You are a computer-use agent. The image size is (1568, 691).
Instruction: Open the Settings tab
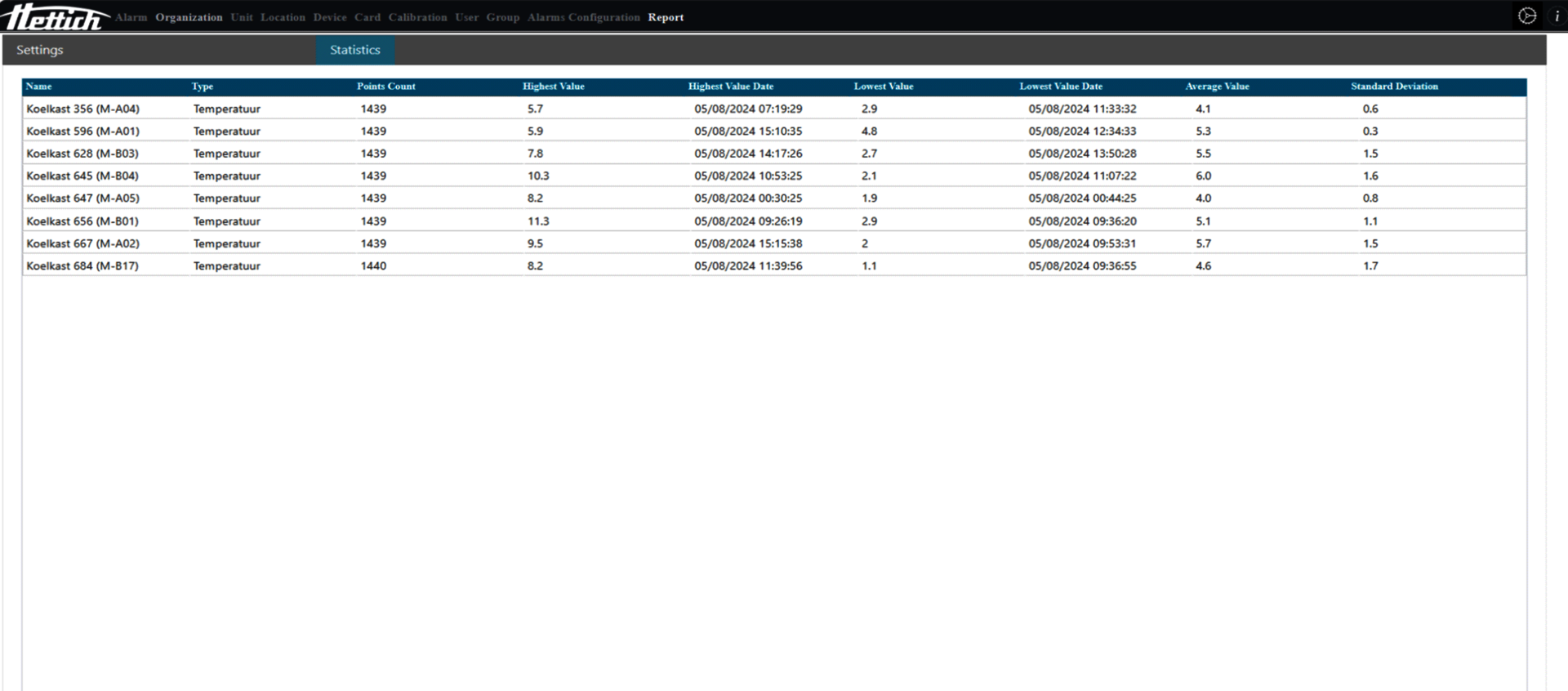39,50
